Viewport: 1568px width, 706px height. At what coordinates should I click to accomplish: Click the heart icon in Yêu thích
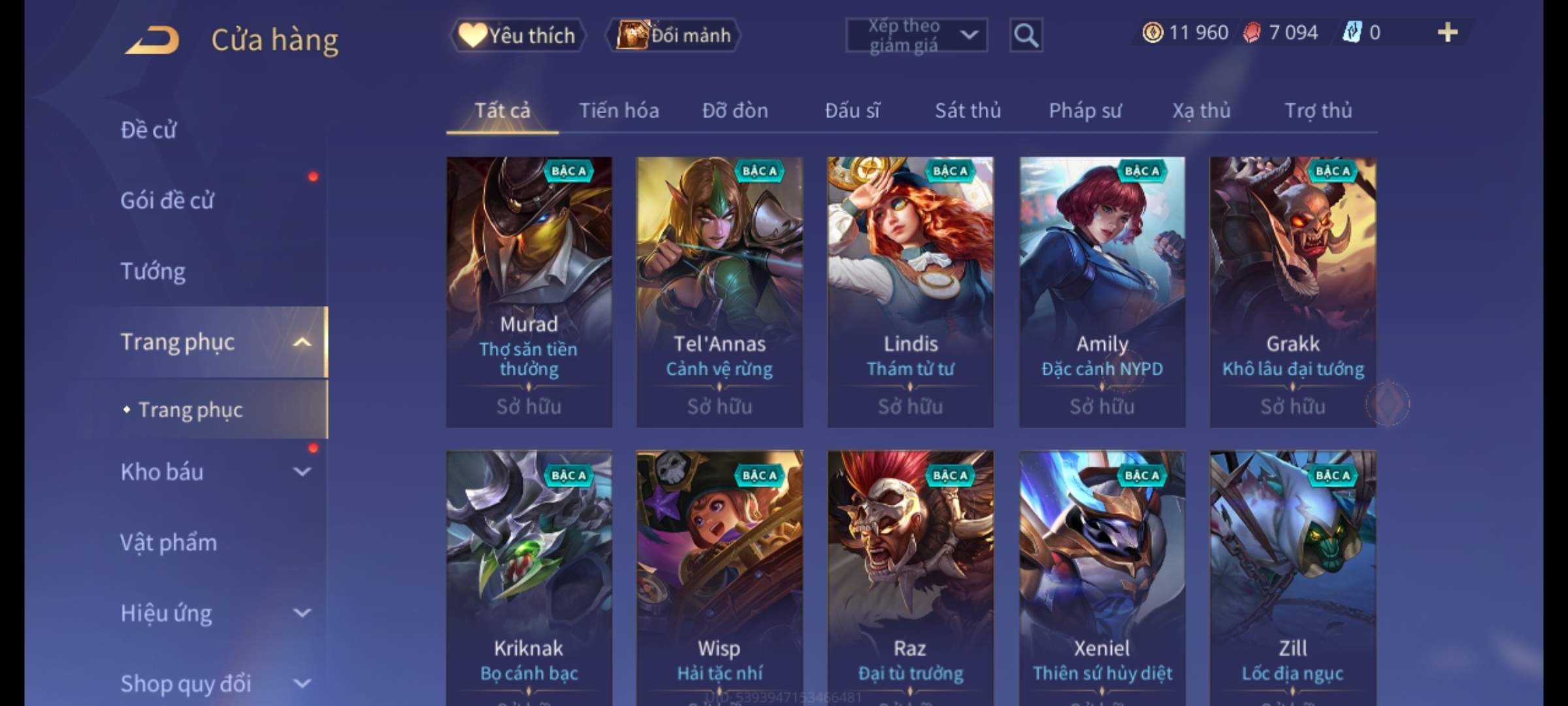(x=472, y=35)
